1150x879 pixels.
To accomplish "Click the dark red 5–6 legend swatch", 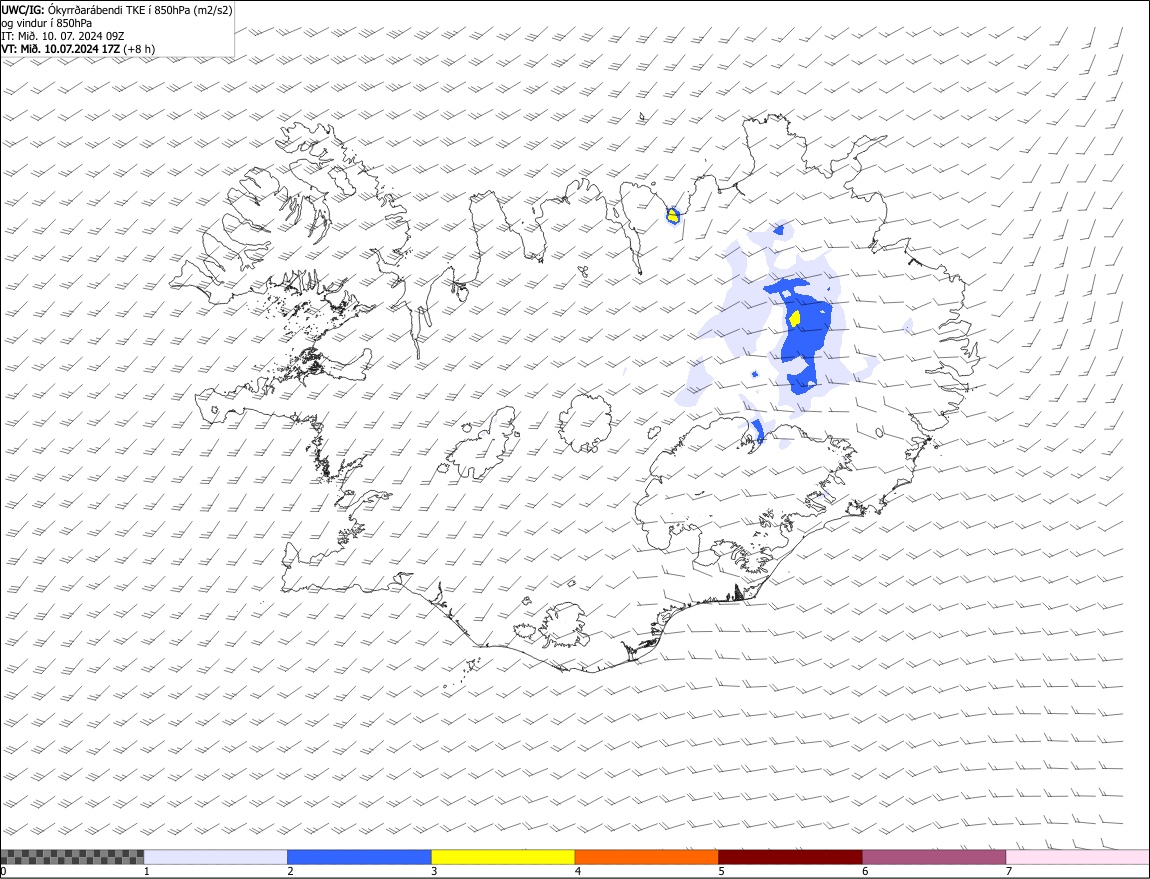I will point(791,857).
